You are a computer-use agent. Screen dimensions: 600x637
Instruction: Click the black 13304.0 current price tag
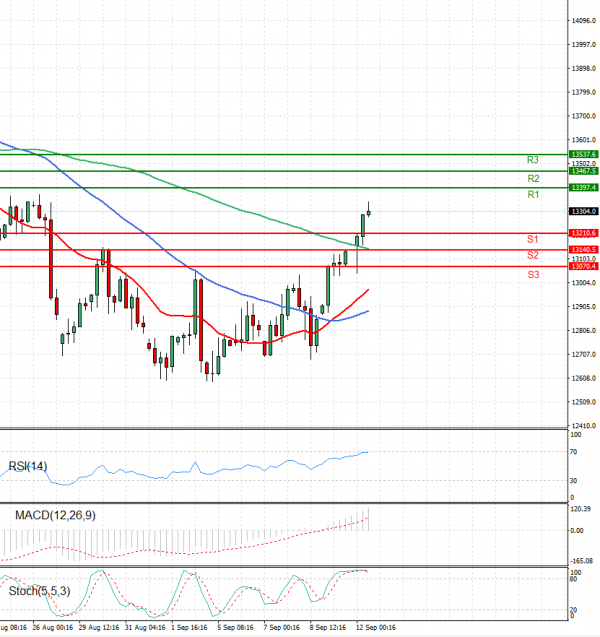583,211
